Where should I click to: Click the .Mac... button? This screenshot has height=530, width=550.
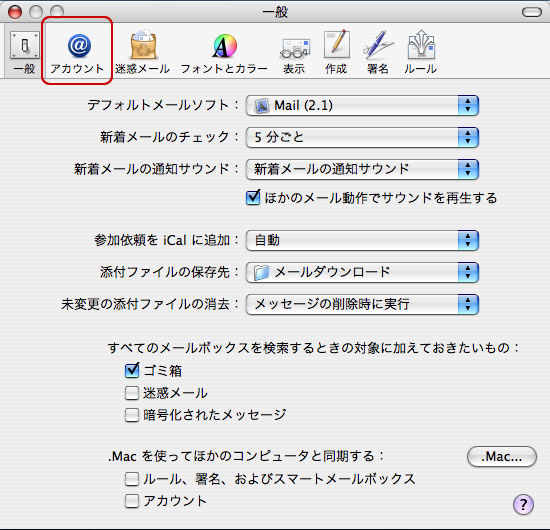point(502,456)
